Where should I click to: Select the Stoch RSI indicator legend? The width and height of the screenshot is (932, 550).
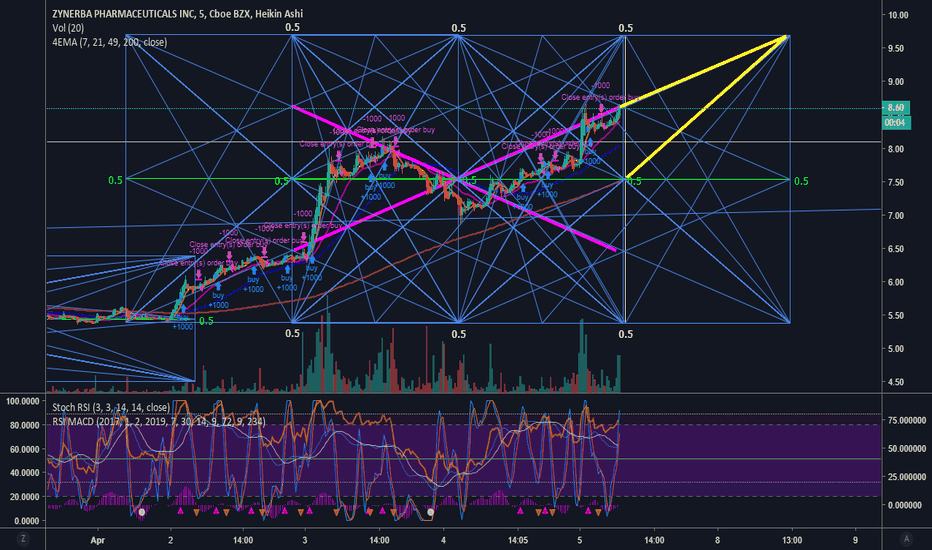click(x=111, y=407)
